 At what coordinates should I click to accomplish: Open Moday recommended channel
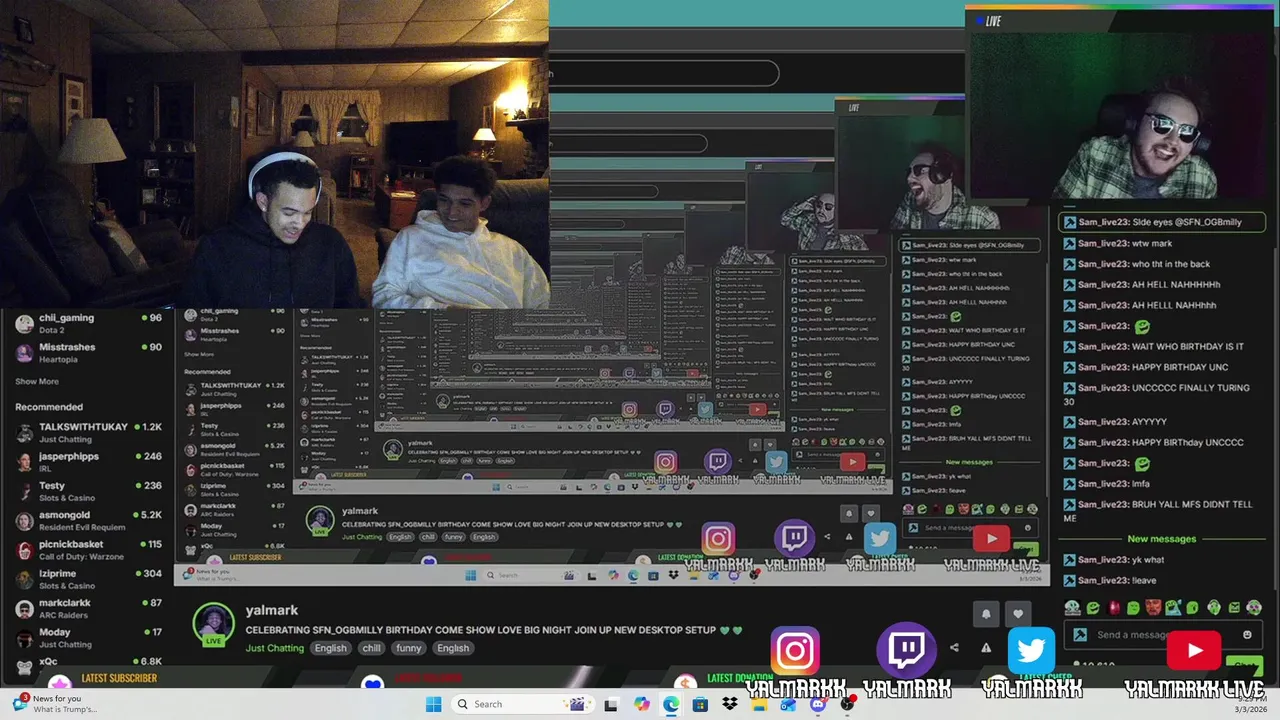tap(88, 637)
